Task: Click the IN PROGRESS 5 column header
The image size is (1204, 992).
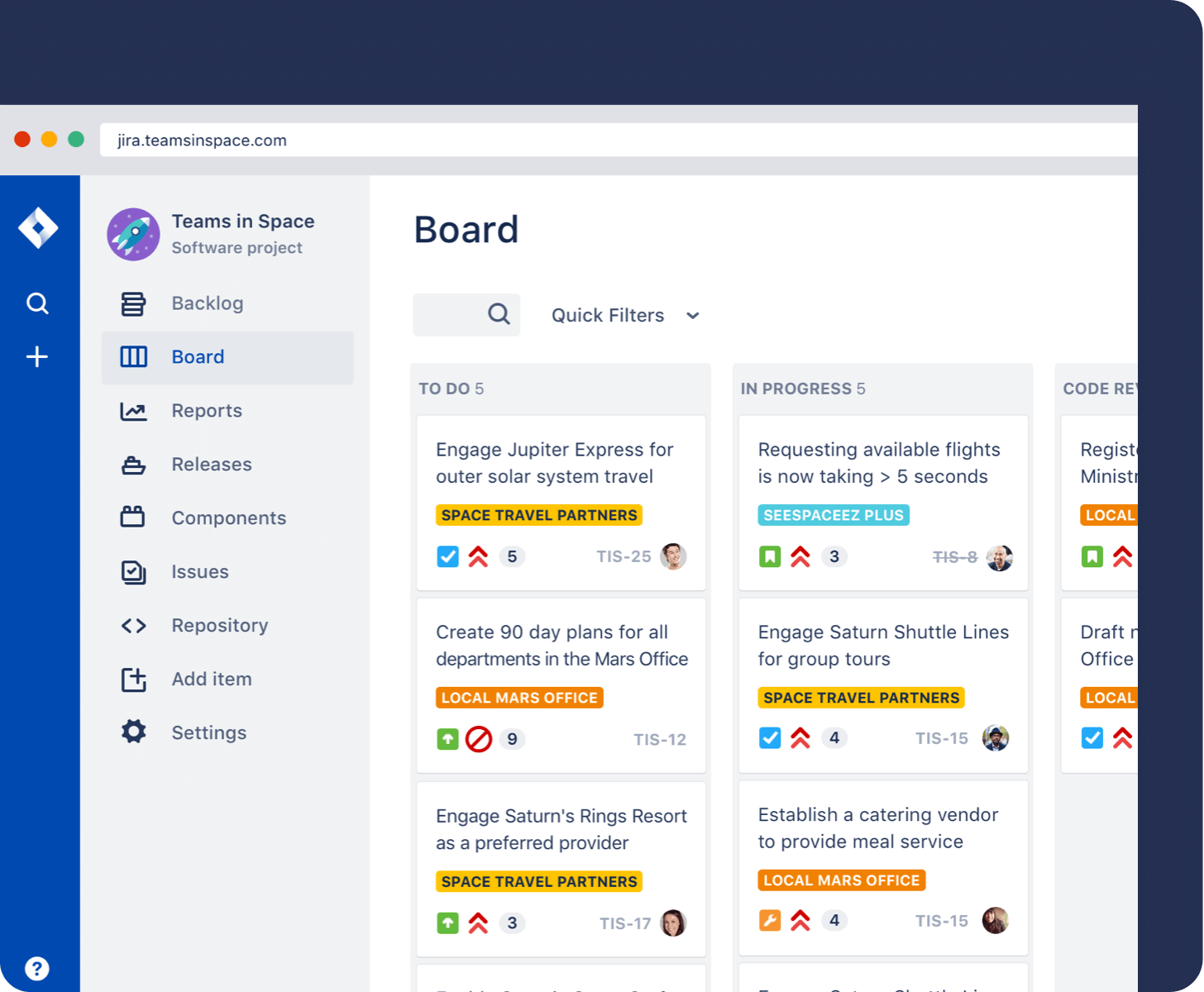Action: click(803, 389)
